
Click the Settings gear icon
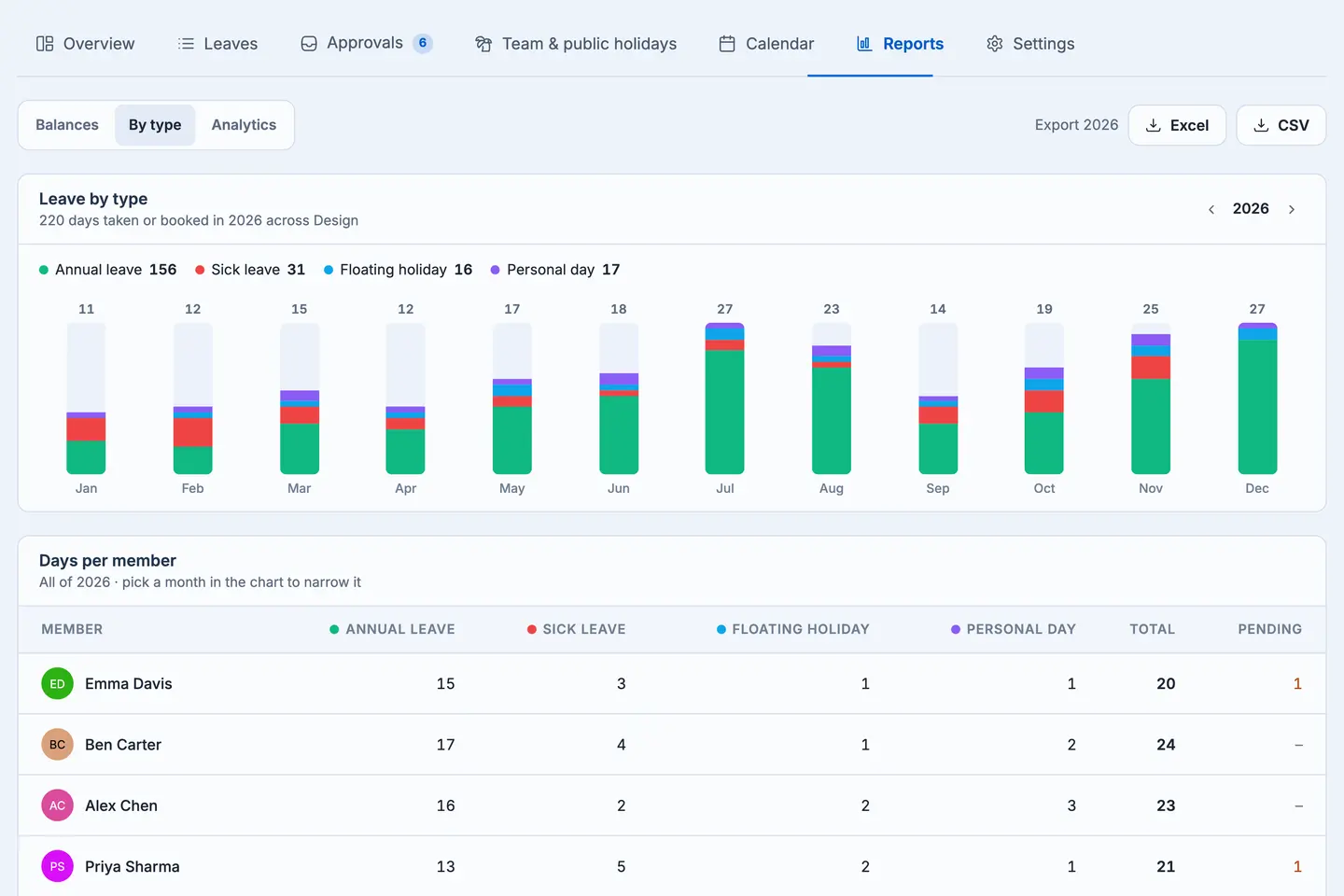(x=995, y=44)
